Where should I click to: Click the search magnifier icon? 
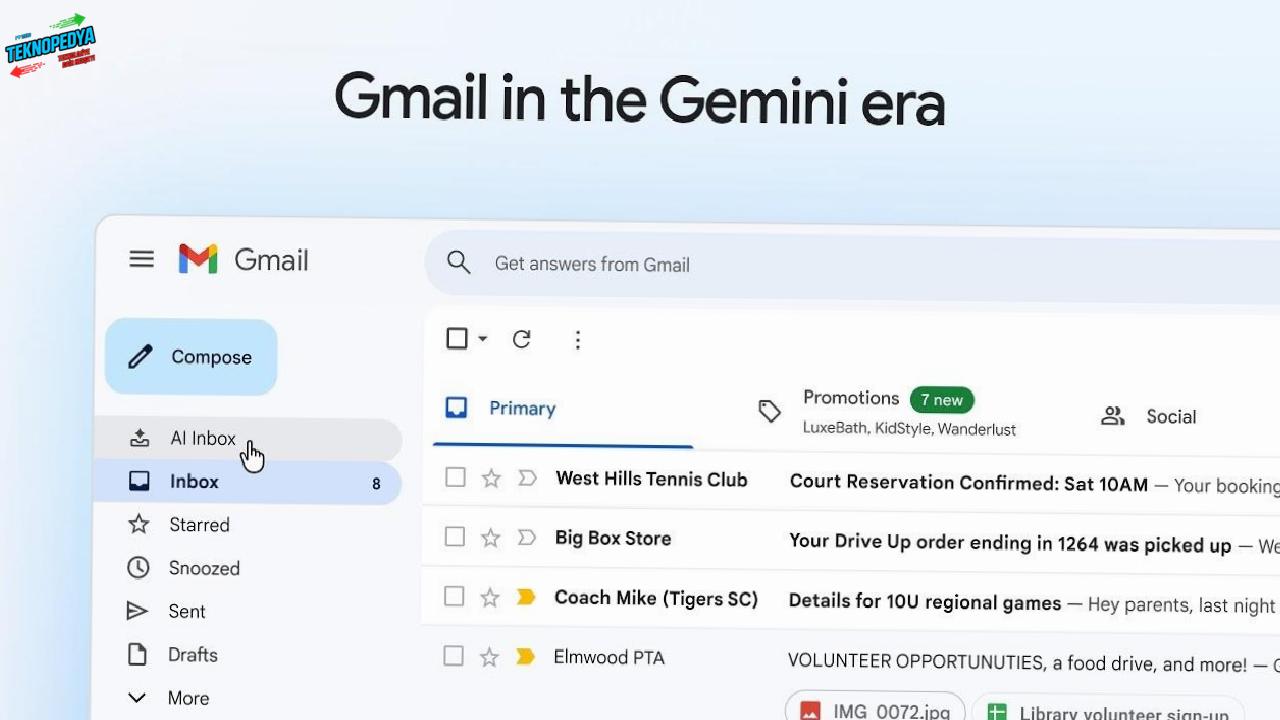point(459,263)
